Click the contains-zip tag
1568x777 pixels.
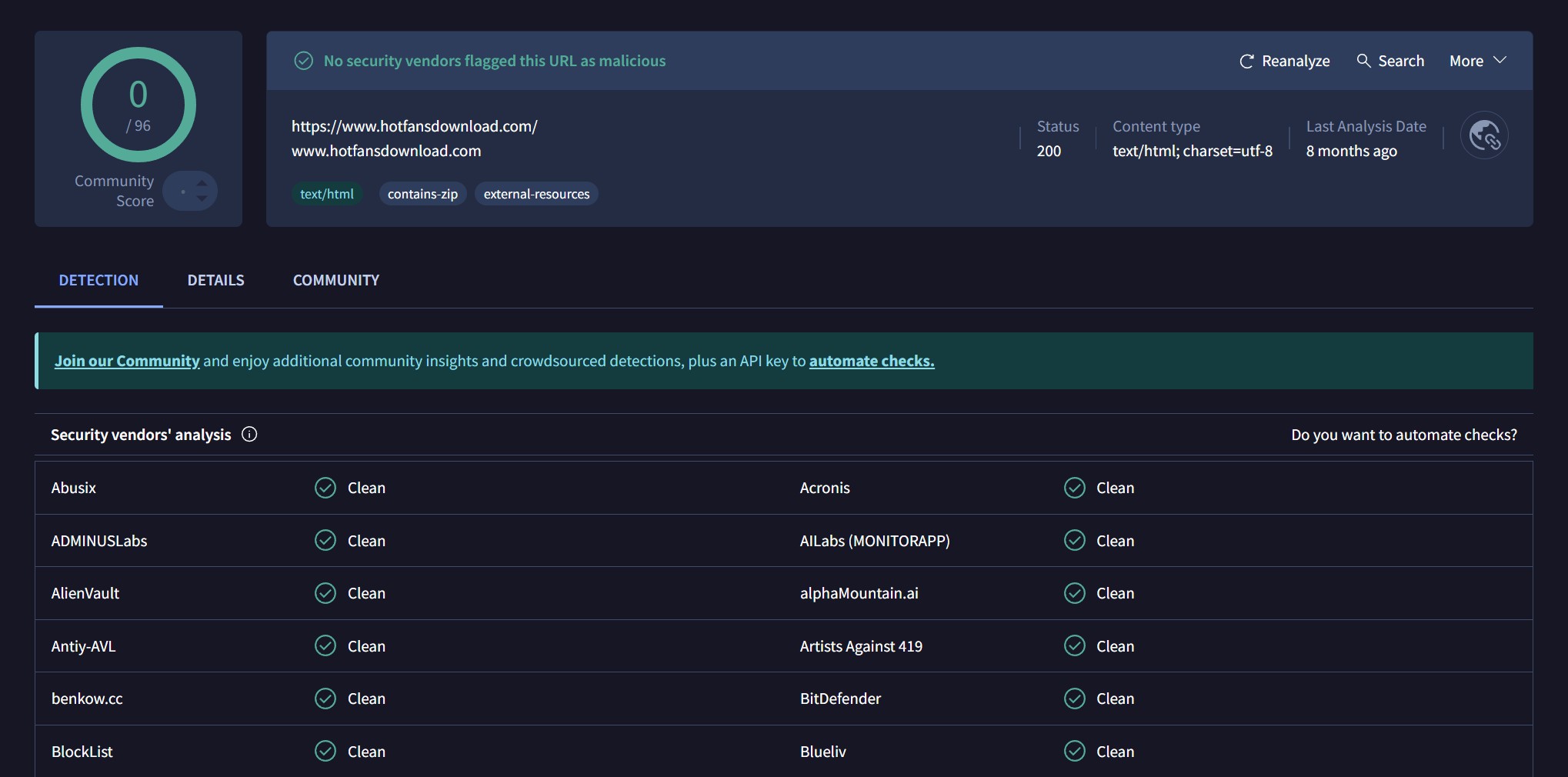pyautogui.click(x=422, y=194)
